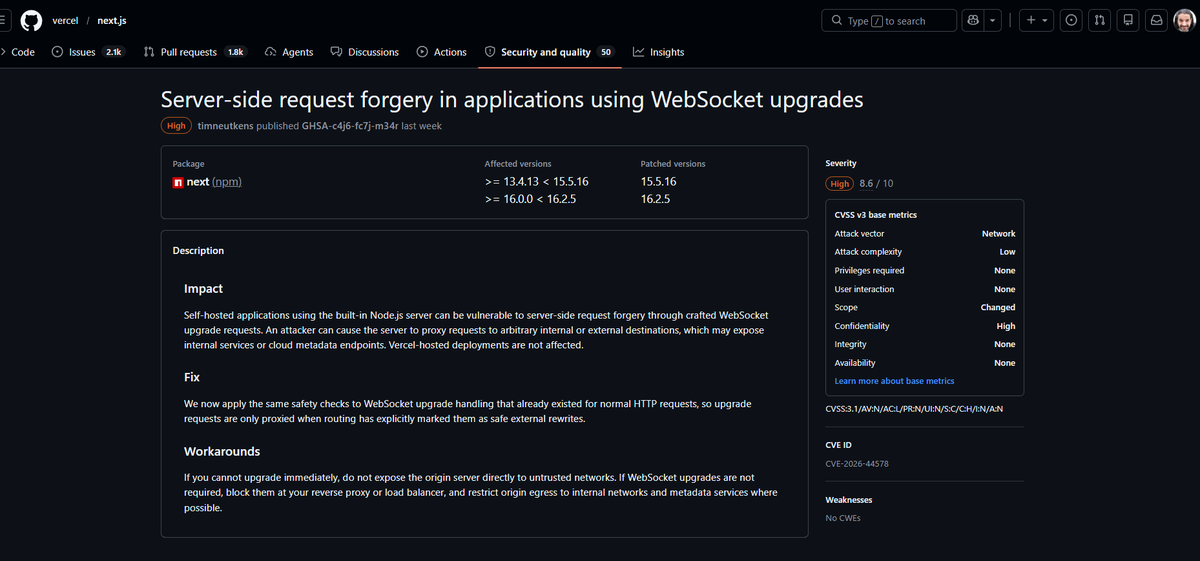Click the 'next' package name
The width and height of the screenshot is (1200, 561).
click(198, 182)
